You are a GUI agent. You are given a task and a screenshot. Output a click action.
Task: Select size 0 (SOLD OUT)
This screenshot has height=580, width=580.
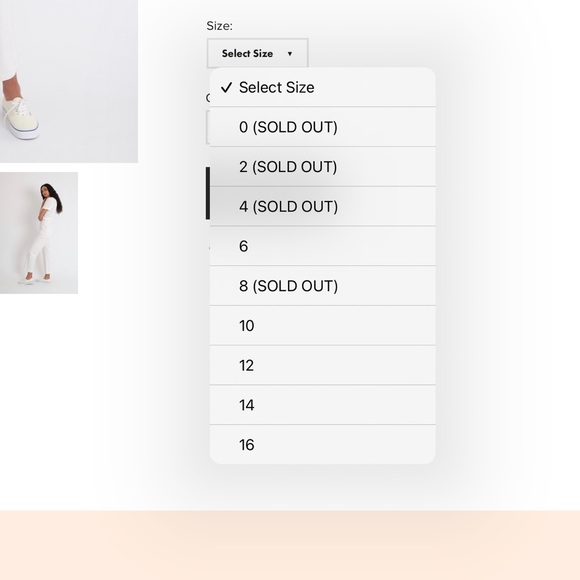point(323,127)
